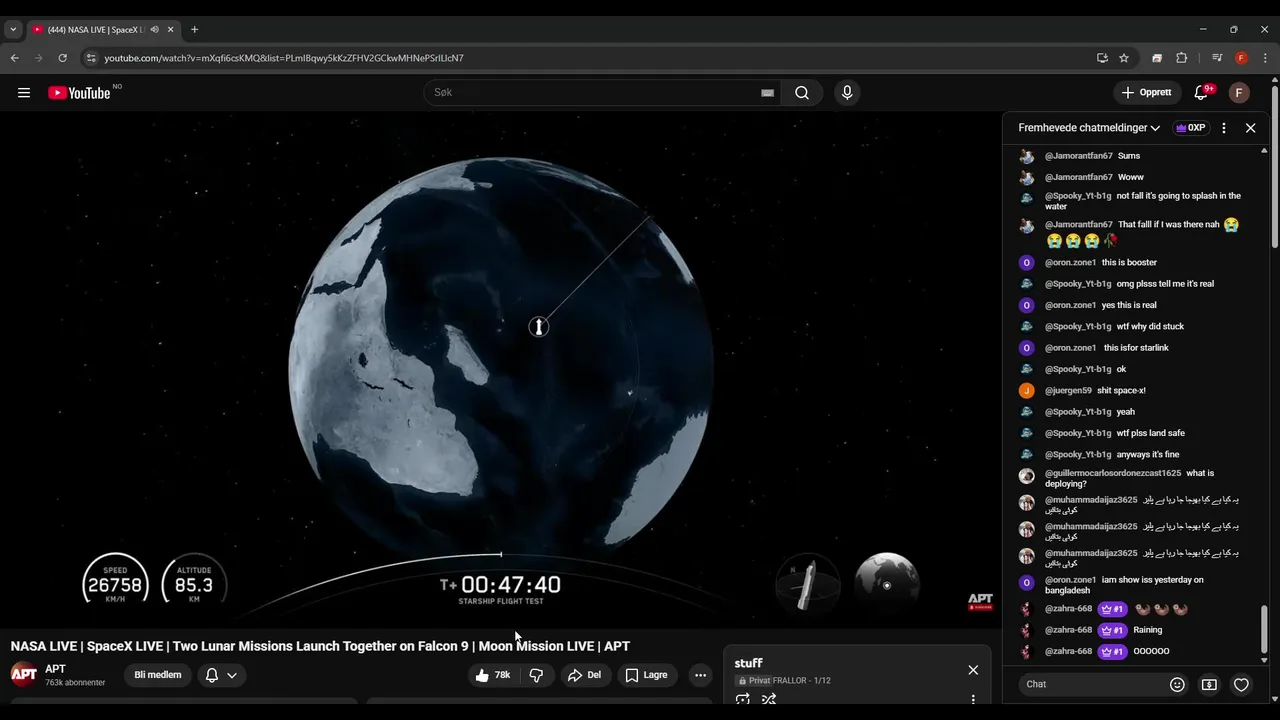Open the YouTube guide hamburger menu
Screen dimensions: 1280x720
[x=24, y=93]
